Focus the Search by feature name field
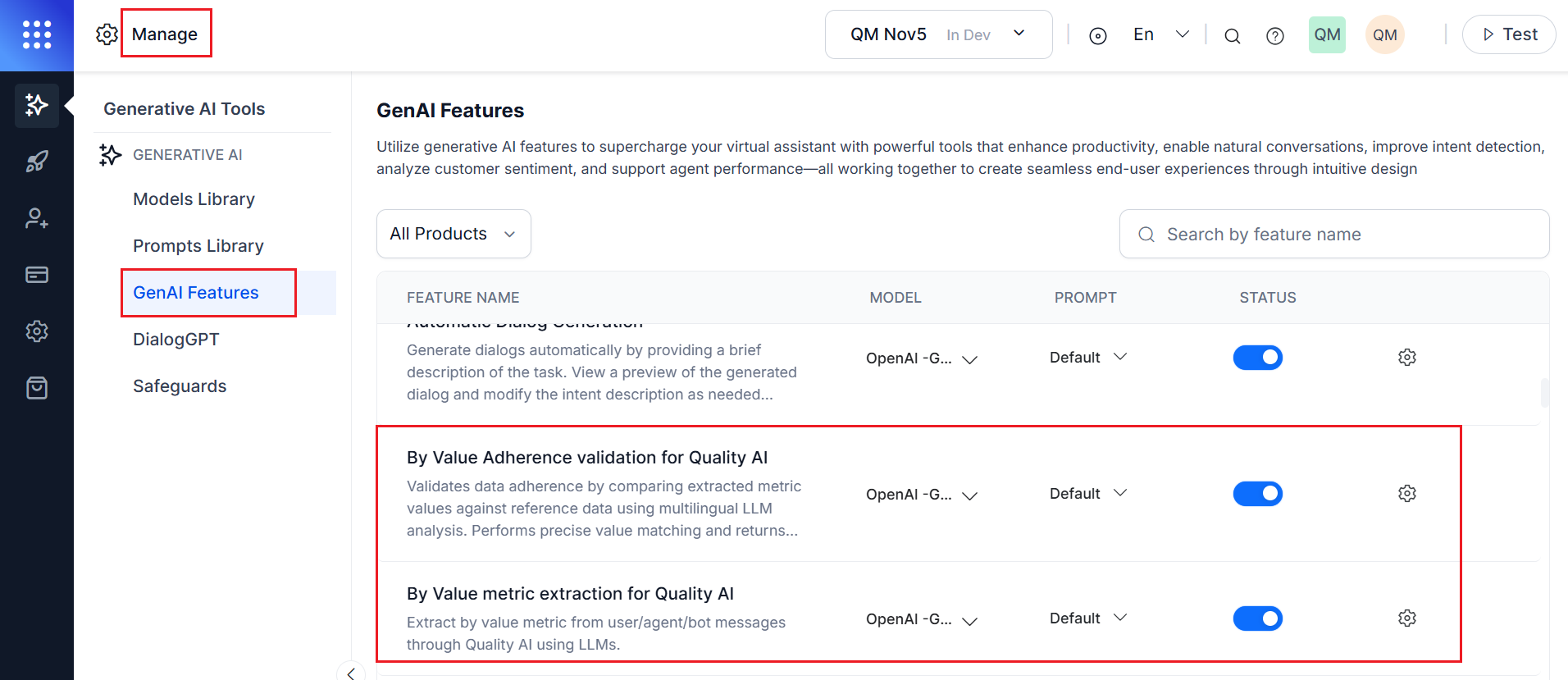Viewport: 1568px width, 680px height. (x=1345, y=235)
